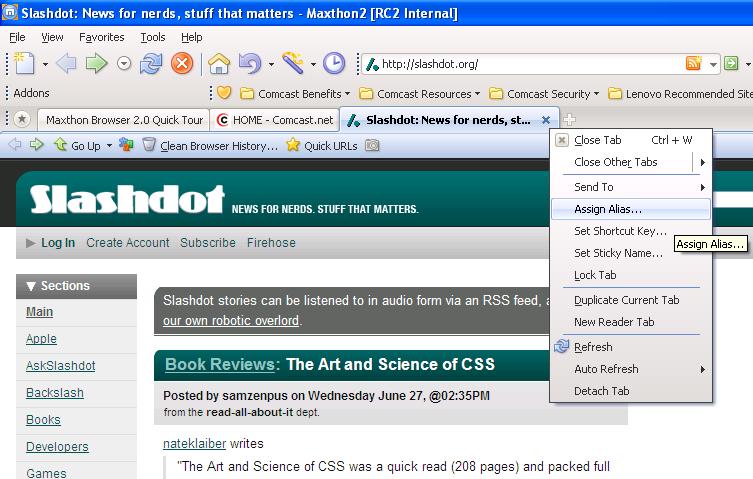Open Close Other Tabs submenu

[631, 162]
